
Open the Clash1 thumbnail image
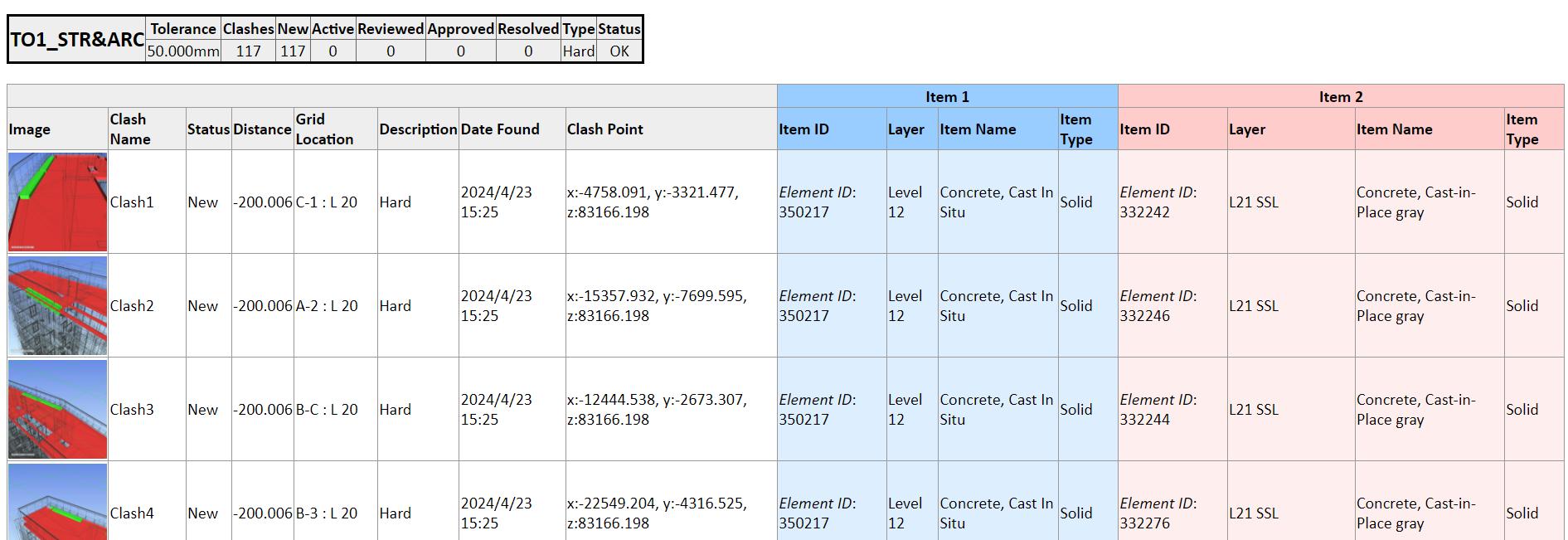[57, 202]
